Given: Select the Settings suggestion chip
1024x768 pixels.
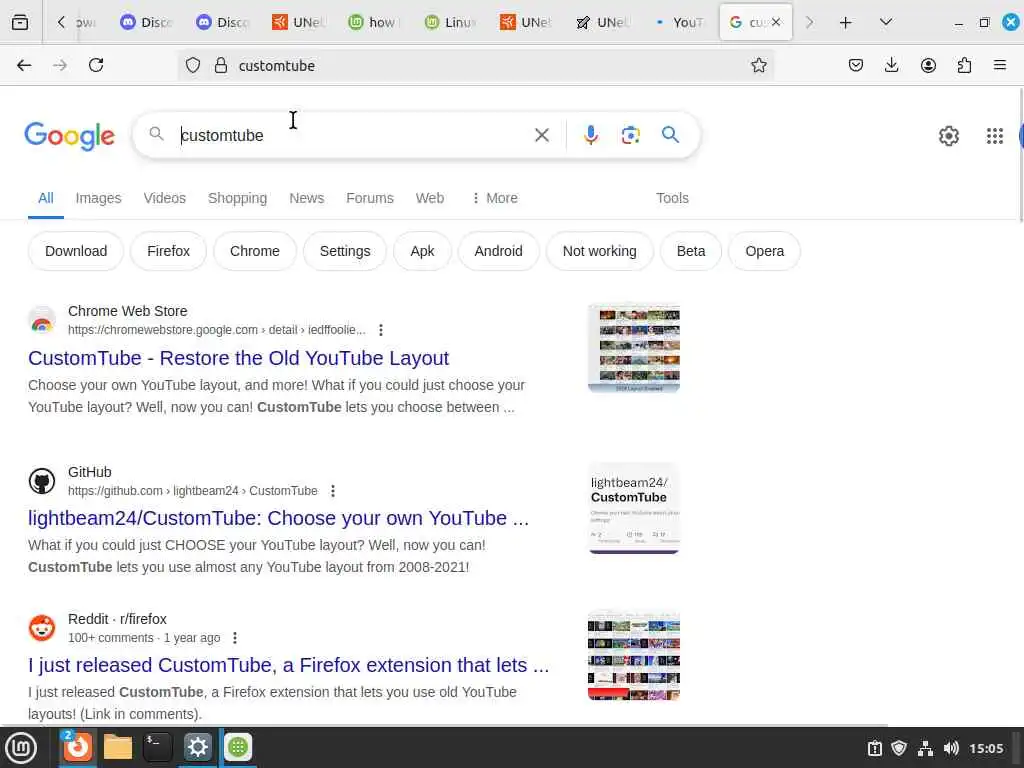Looking at the screenshot, I should click(x=345, y=251).
